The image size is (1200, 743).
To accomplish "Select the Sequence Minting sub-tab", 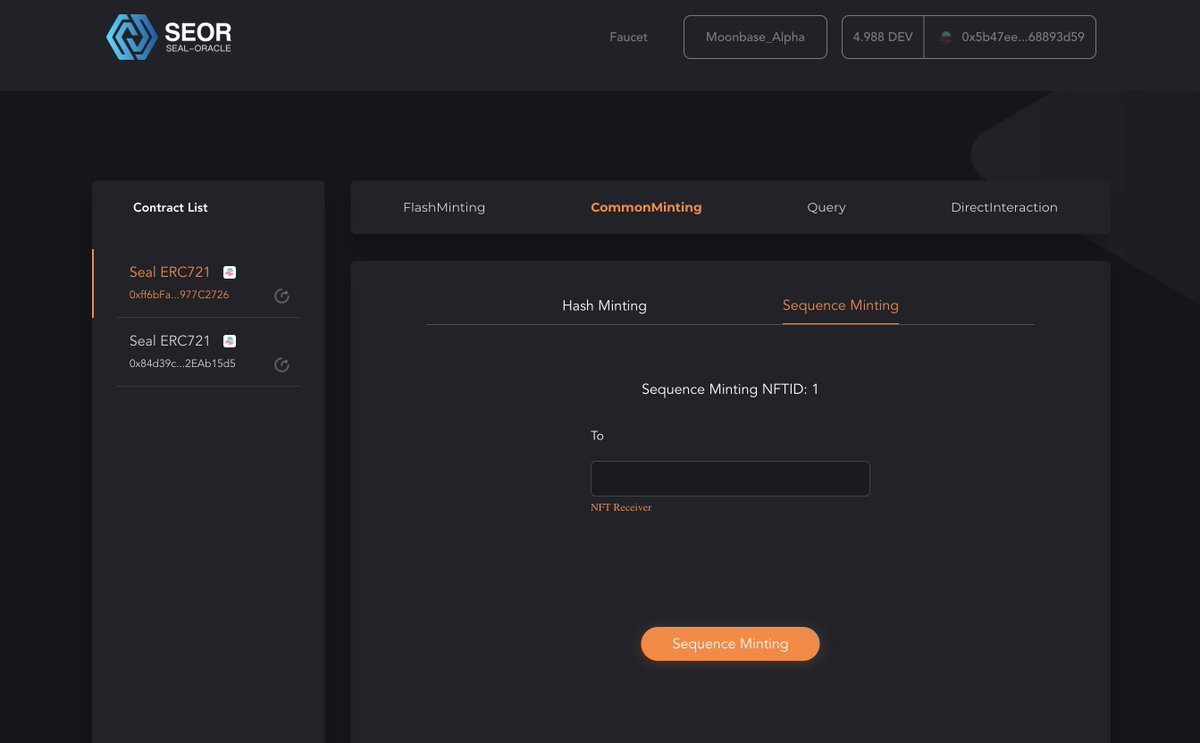I will point(840,305).
